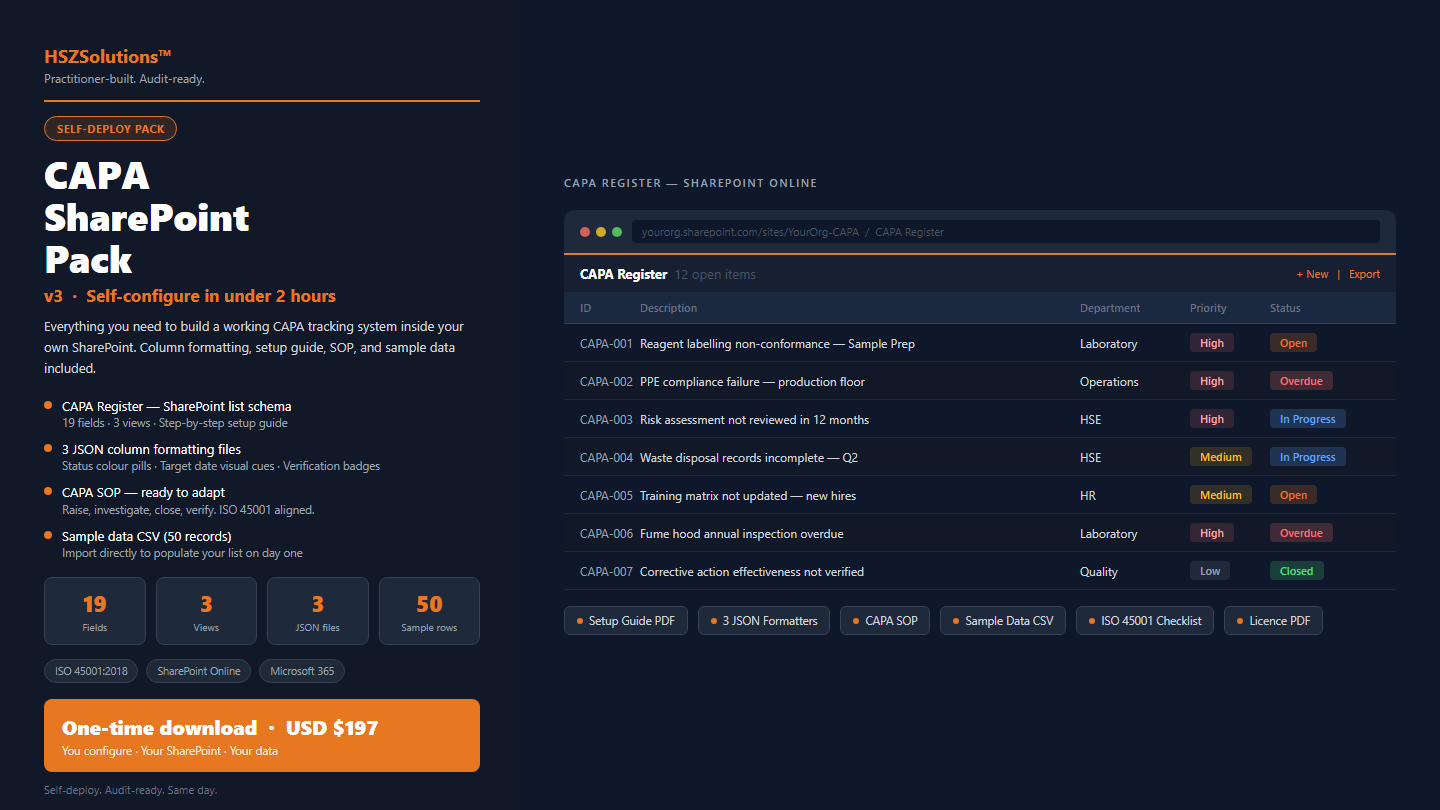Click the Closed status pill for CAPA-007
1440x810 pixels.
click(x=1296, y=571)
